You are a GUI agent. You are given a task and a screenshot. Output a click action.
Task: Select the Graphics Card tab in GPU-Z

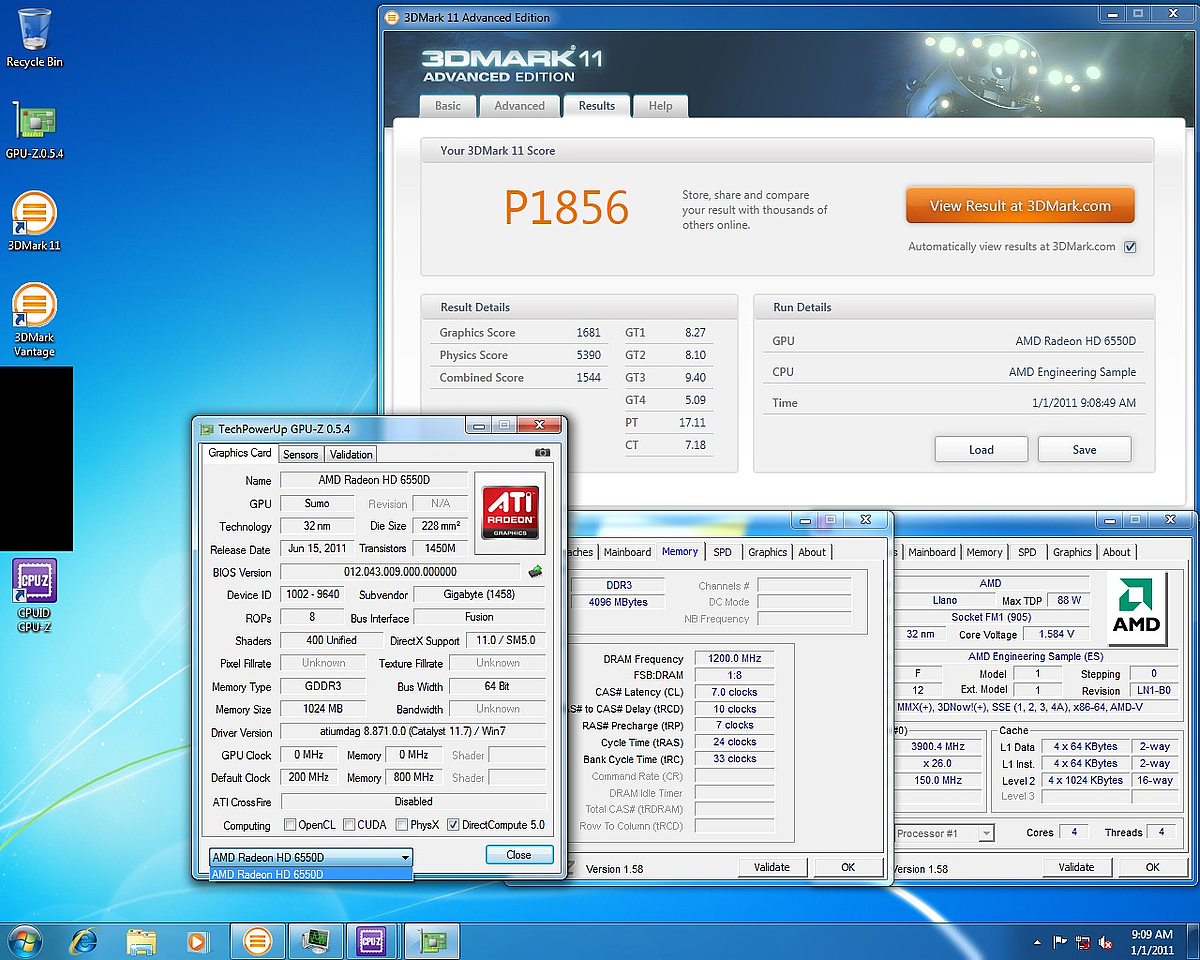tap(240, 453)
